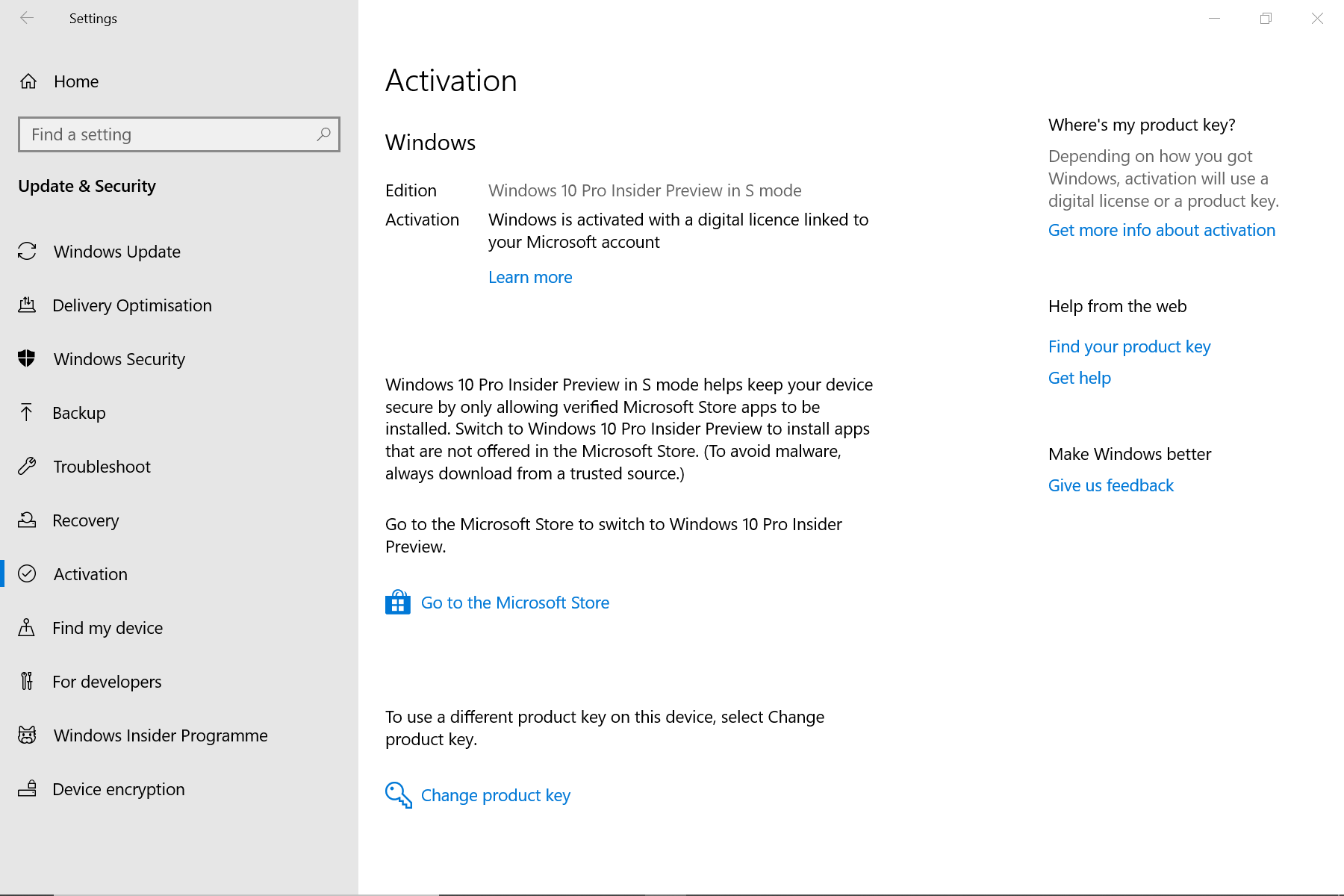Click the 'Make Windows better' heading
This screenshot has width=1344, height=896.
(1130, 454)
